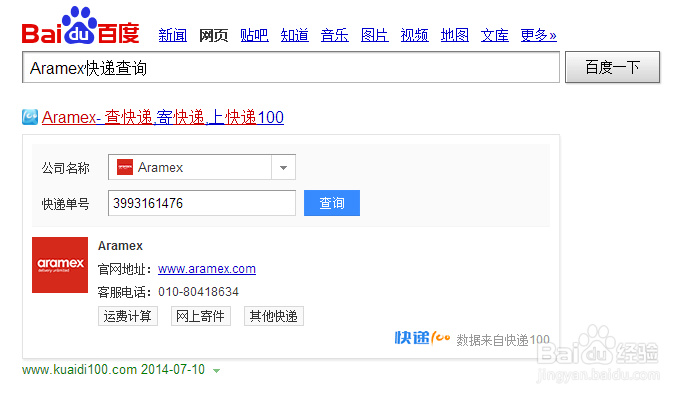Open the 公司名称 Aramex combo box
This screenshot has width=700, height=400.
click(x=202, y=167)
